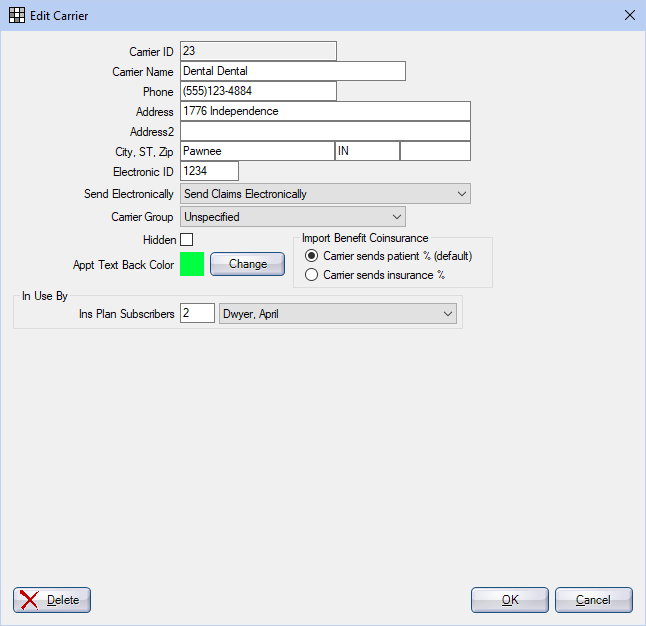Click the Carrier Group label
This screenshot has width=646, height=626.
point(142,217)
